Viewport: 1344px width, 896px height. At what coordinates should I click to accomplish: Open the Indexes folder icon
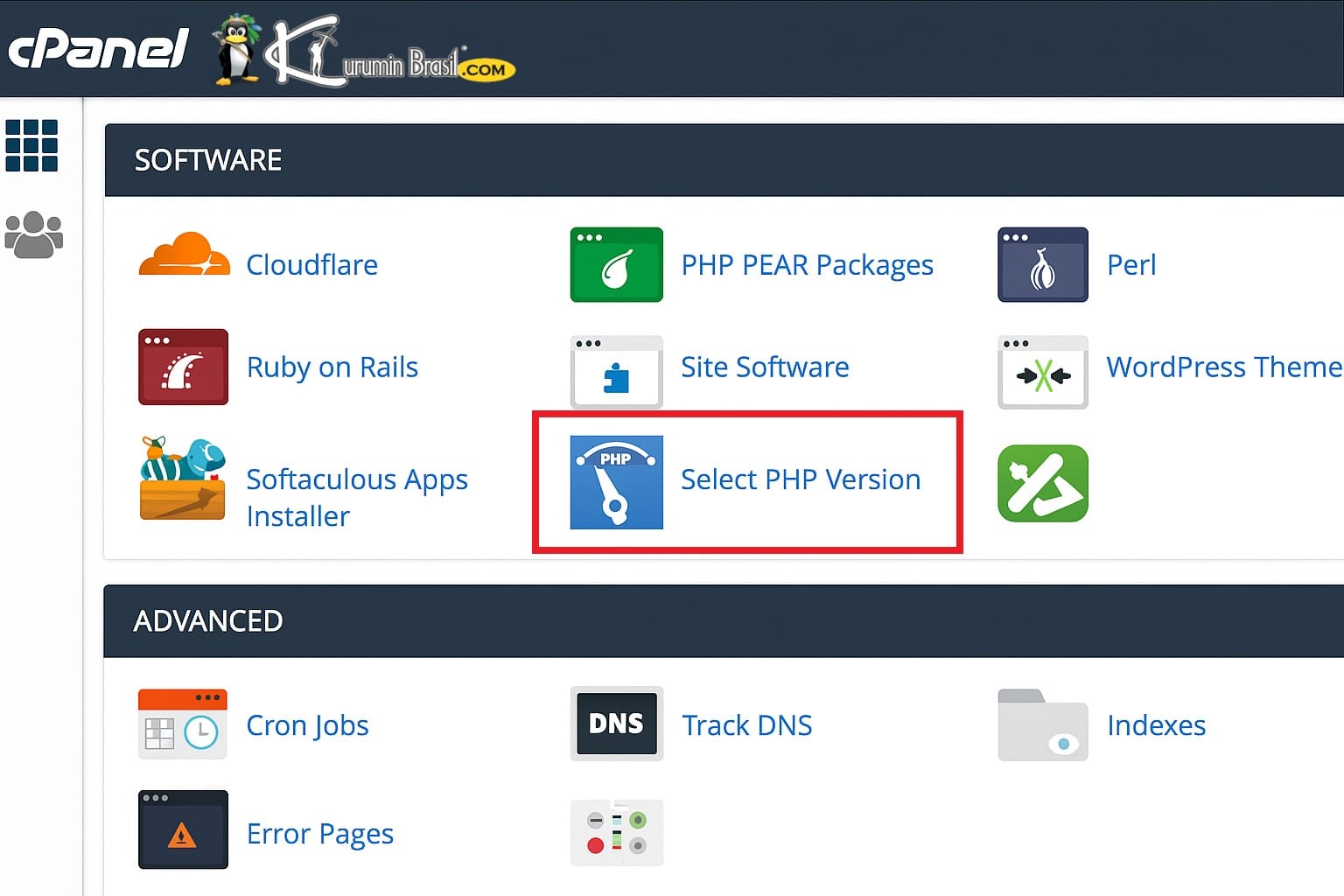click(x=1042, y=724)
